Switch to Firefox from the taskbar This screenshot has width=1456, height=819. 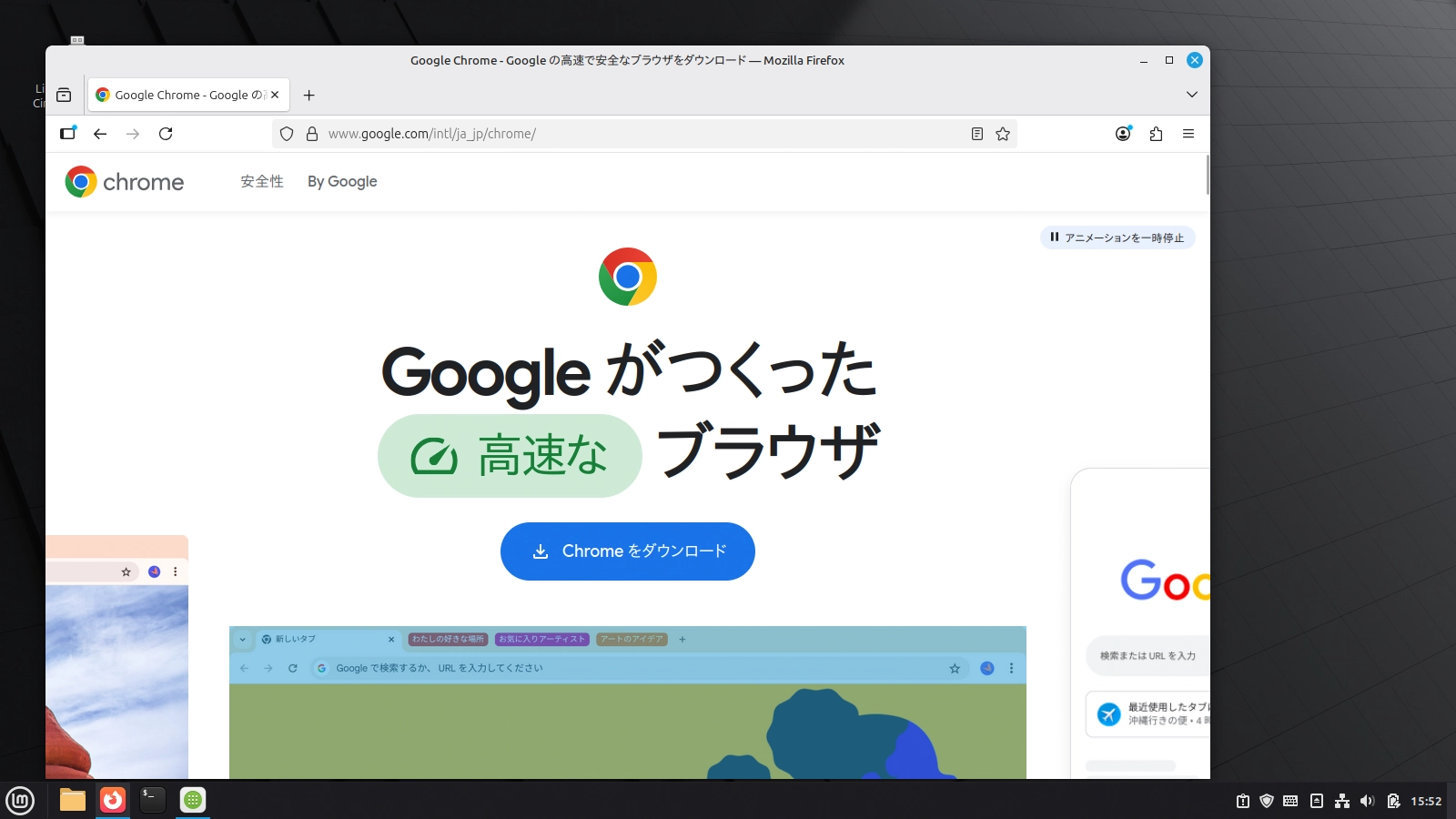113,800
